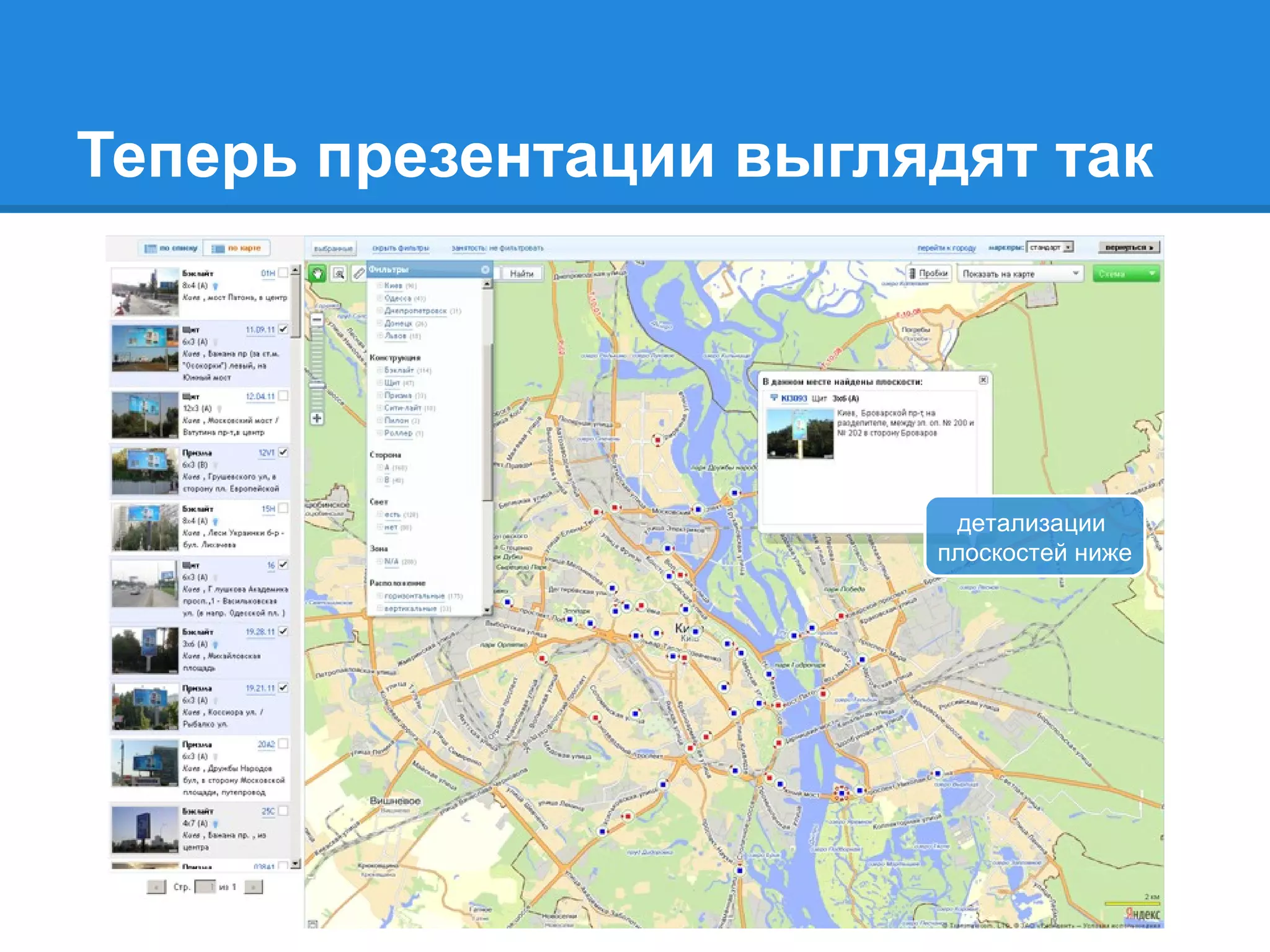Switch to the по списку tab

tap(171, 249)
